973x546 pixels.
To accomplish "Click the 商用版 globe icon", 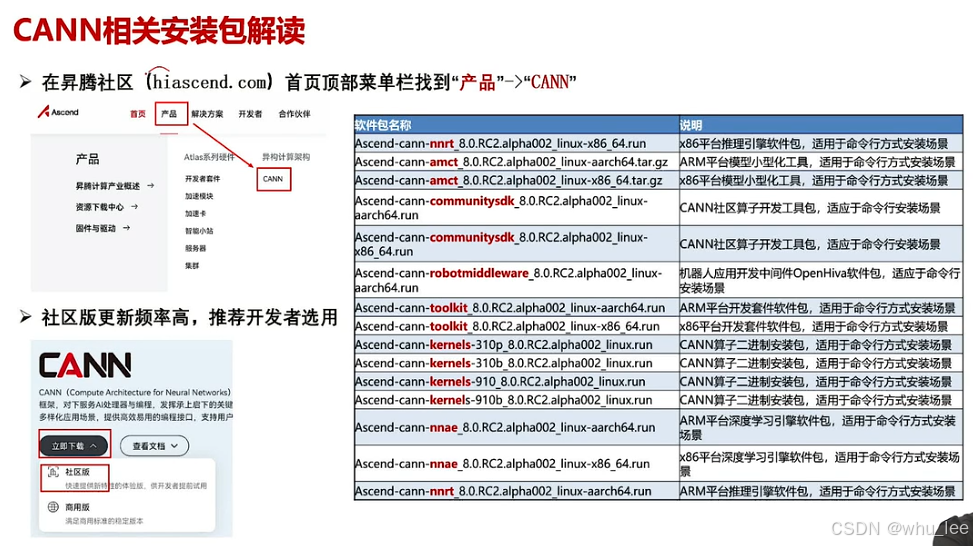I will click(x=53, y=507).
